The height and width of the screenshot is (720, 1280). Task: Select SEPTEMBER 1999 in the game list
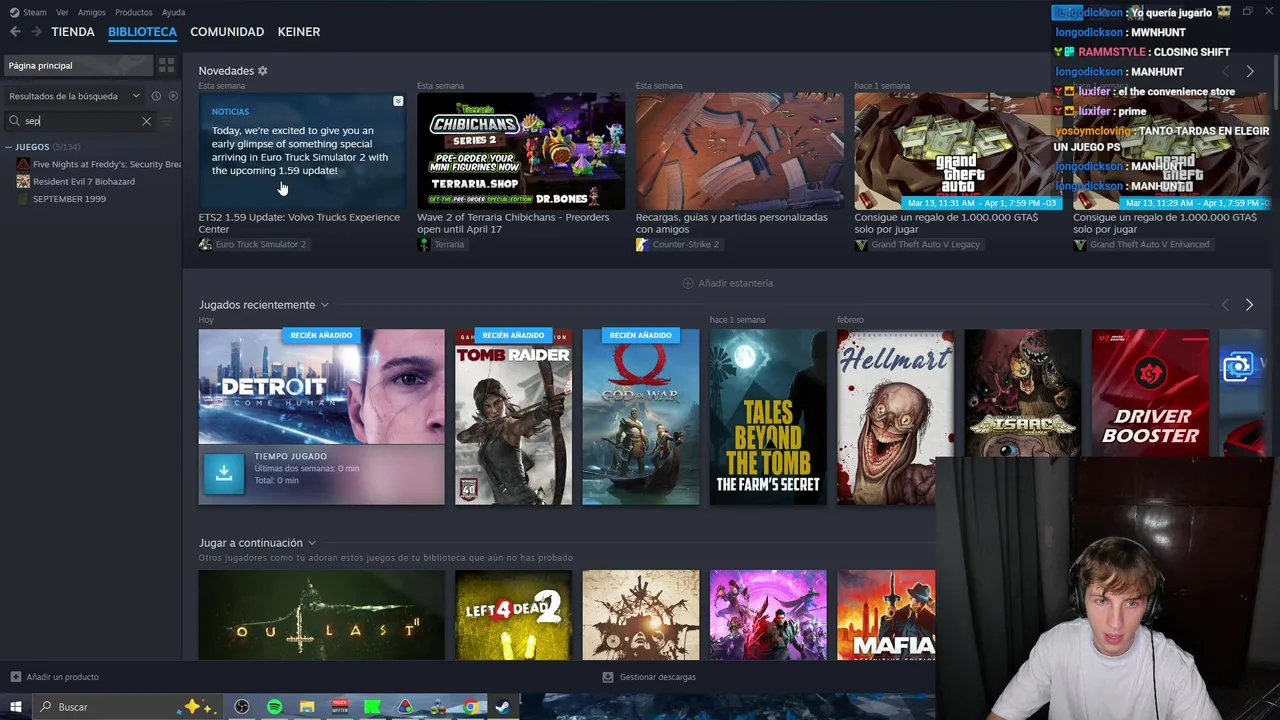[69, 199]
